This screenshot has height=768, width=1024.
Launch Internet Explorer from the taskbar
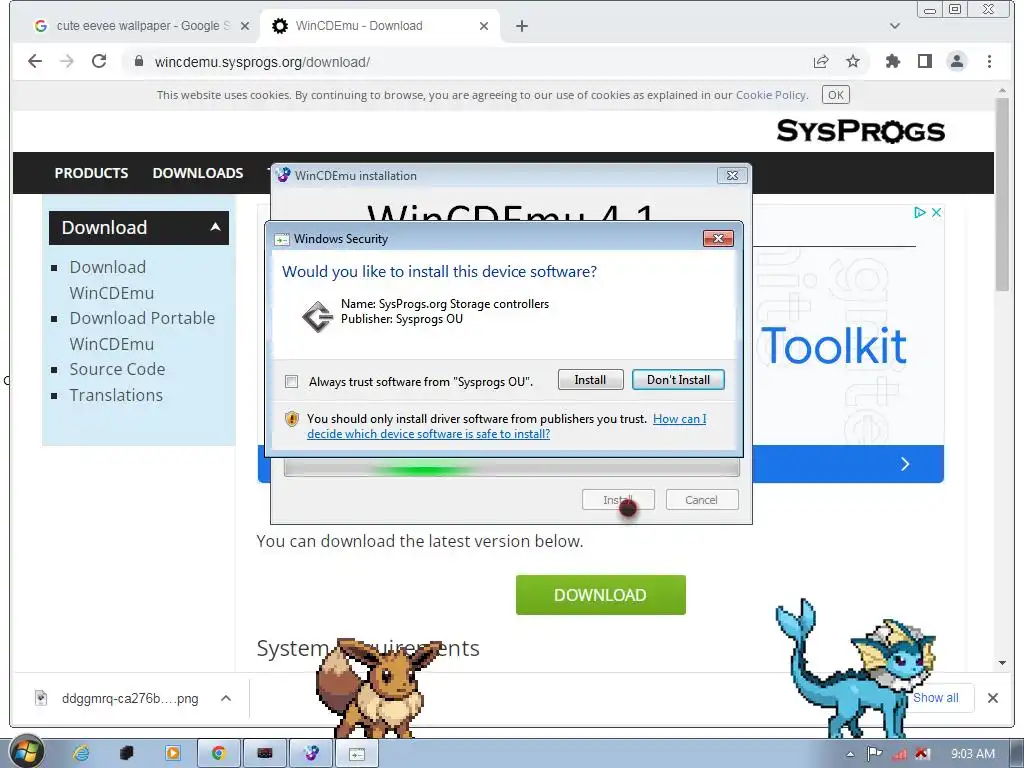pos(81,753)
